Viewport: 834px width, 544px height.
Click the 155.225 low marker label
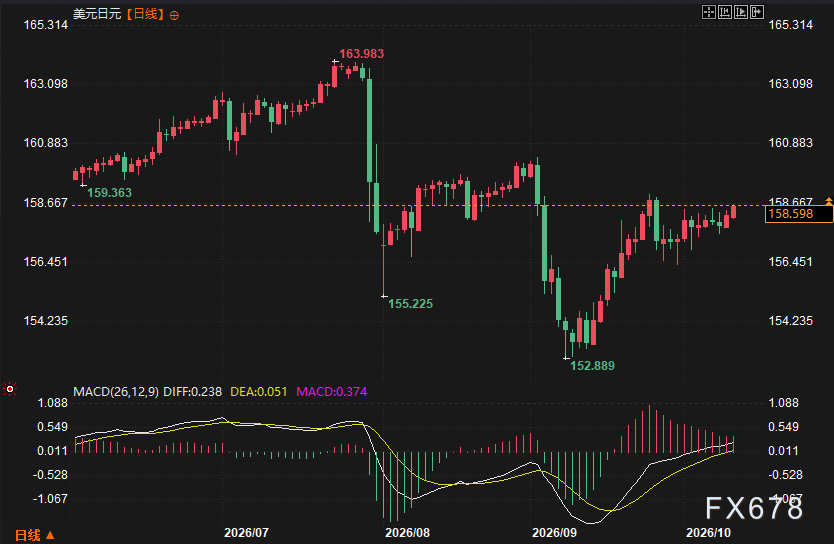tap(411, 304)
